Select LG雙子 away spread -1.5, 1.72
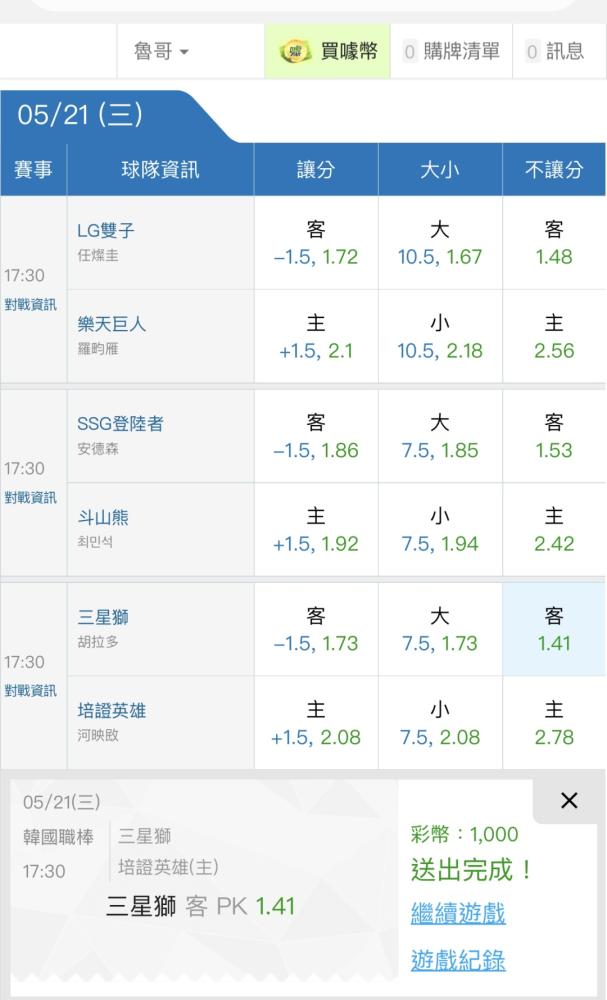 click(x=316, y=243)
